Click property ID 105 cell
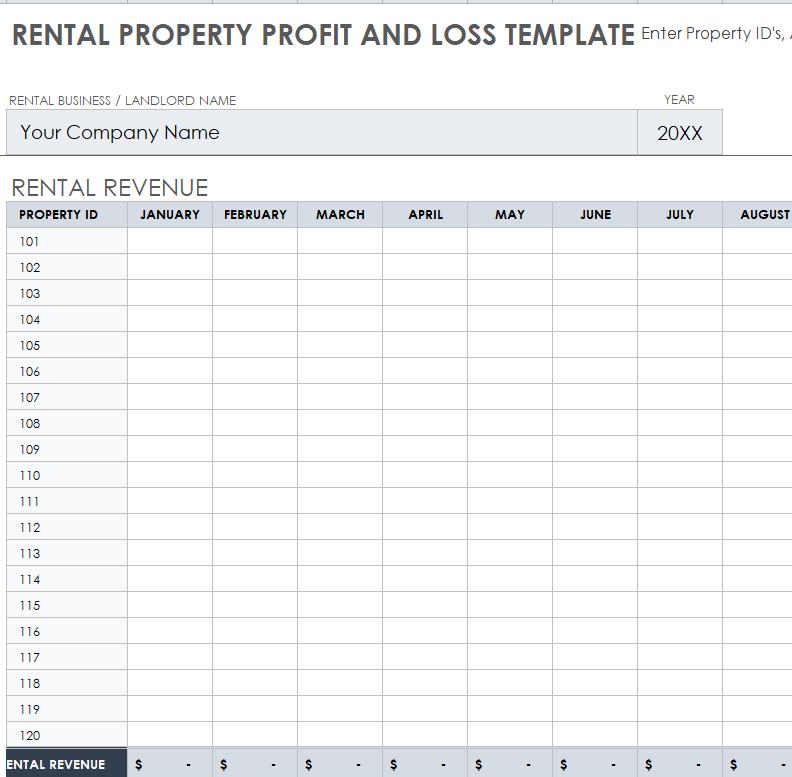The height and width of the screenshot is (777, 792). pos(67,345)
